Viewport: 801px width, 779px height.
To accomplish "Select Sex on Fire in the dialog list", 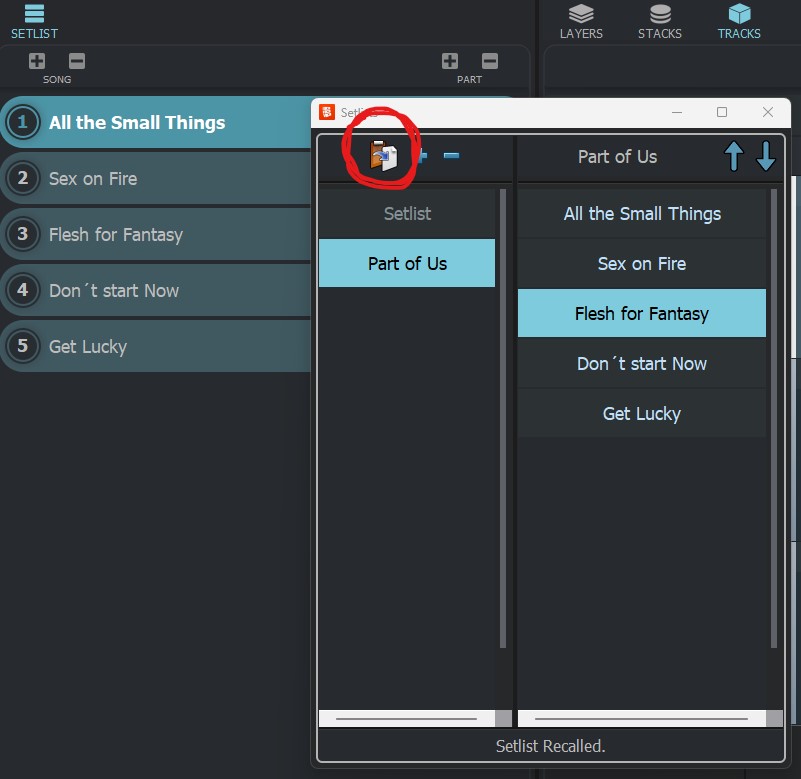I will point(642,264).
